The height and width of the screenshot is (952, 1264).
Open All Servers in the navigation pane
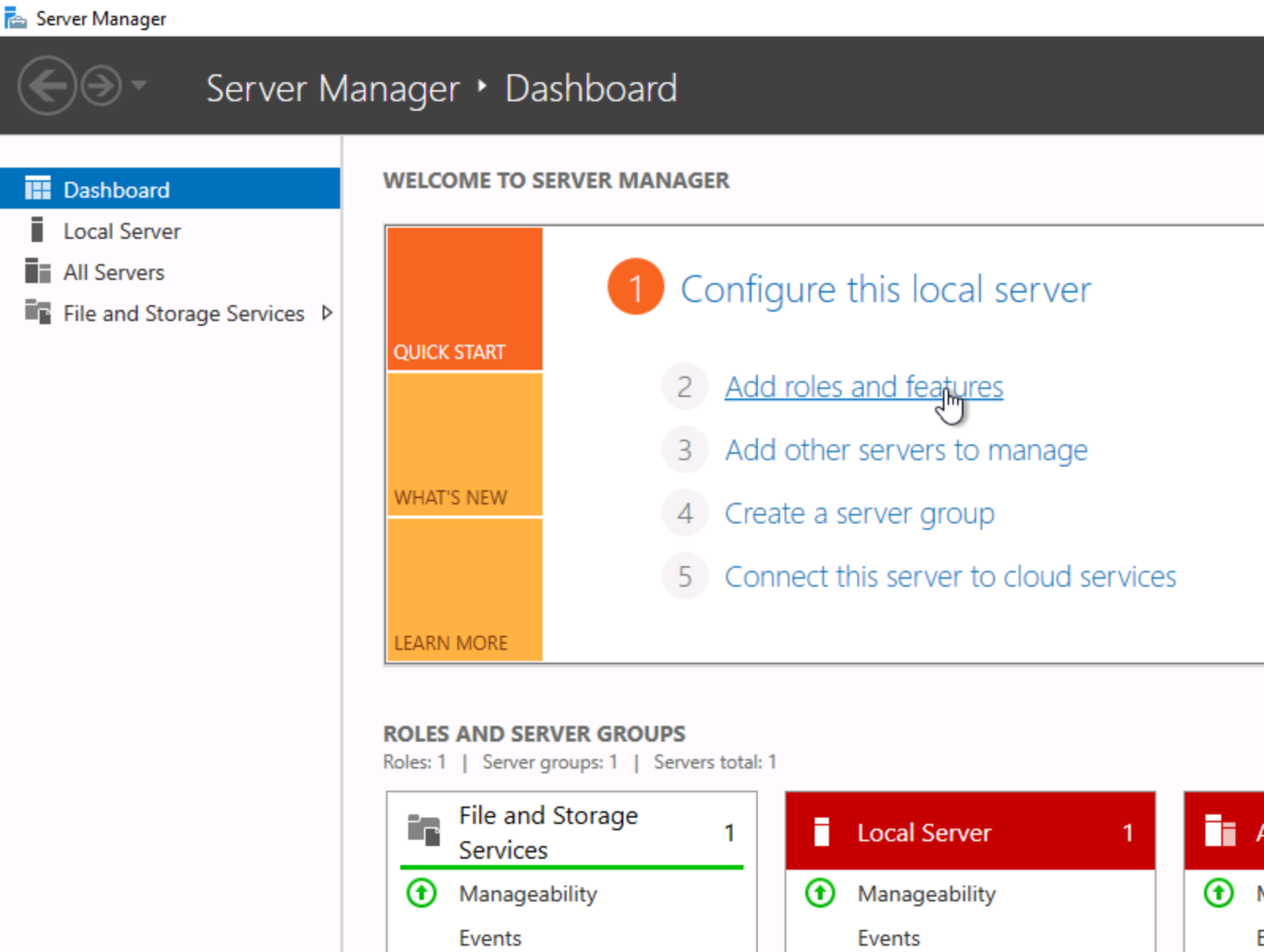pyautogui.click(x=170, y=272)
